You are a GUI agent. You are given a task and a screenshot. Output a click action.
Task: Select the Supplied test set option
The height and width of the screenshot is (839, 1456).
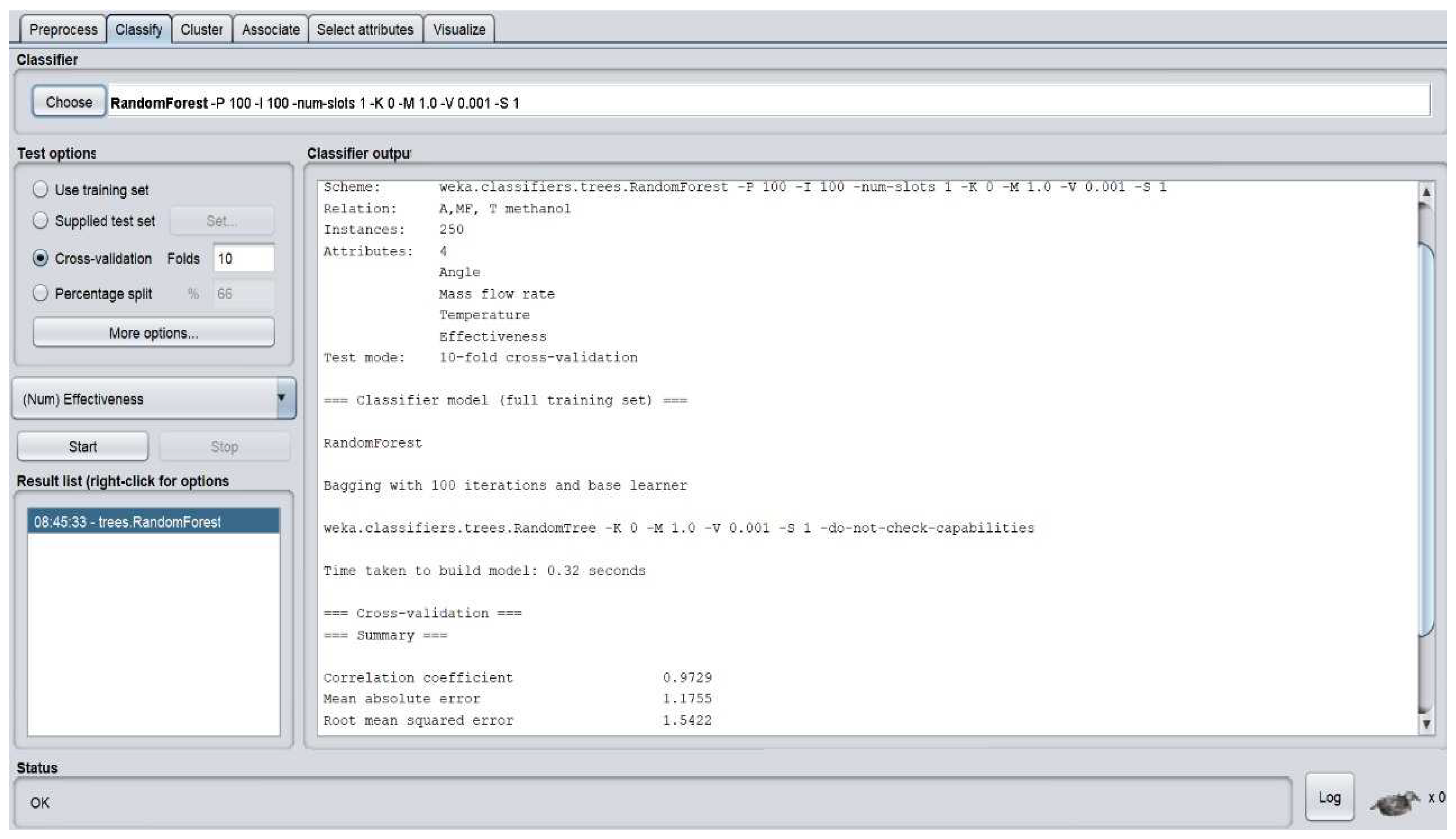(x=40, y=221)
